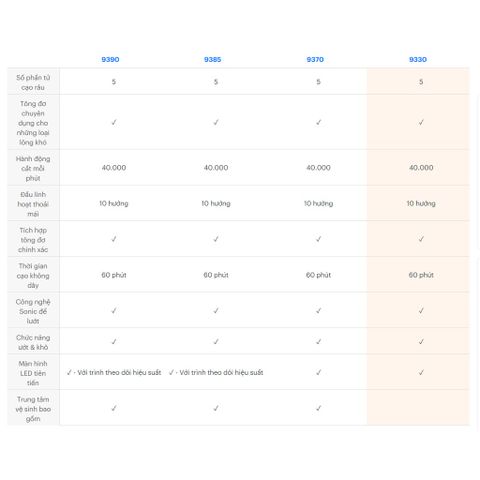Select 9390 'Với trình theo dõi hiệu suất' cell
480x480 pixels.
(x=114, y=372)
